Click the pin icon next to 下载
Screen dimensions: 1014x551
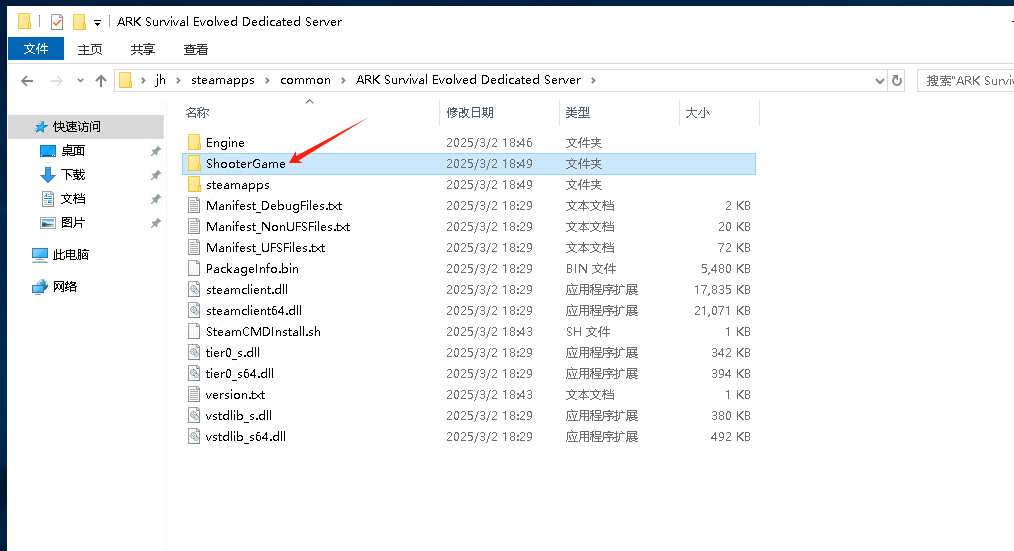coord(155,175)
